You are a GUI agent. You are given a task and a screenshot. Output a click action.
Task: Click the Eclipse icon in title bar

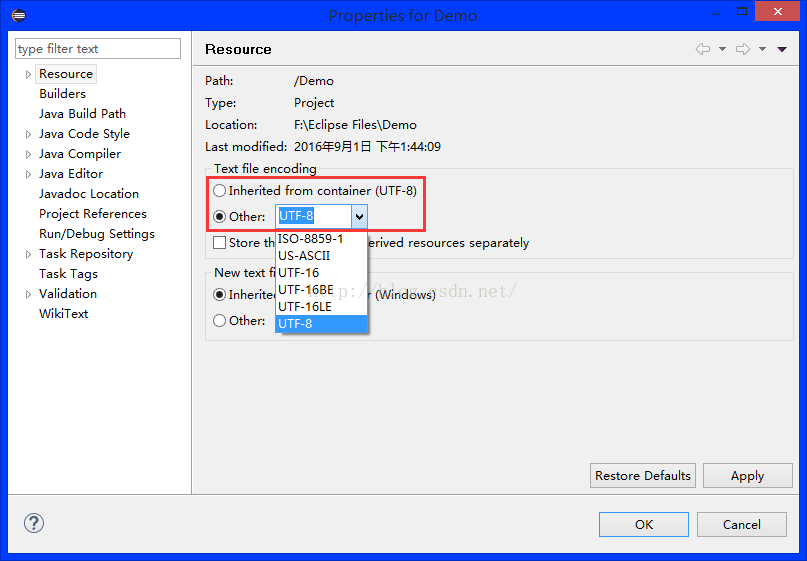tap(19, 15)
